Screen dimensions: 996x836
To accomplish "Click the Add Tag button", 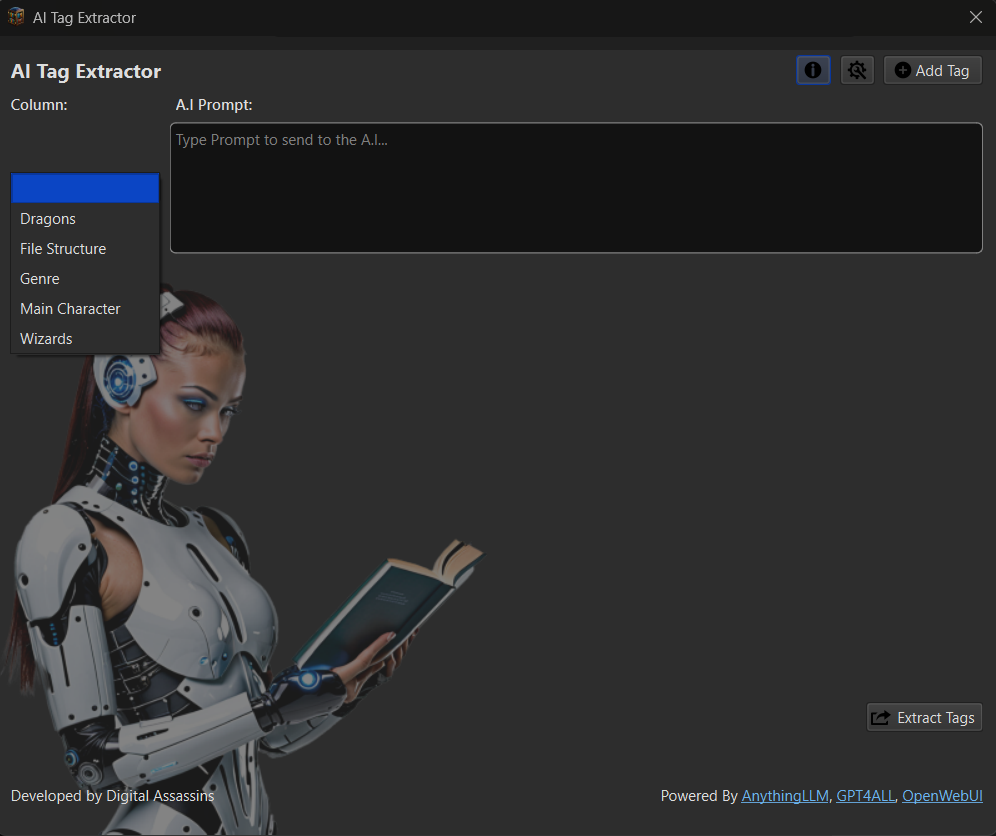I will 932,71.
